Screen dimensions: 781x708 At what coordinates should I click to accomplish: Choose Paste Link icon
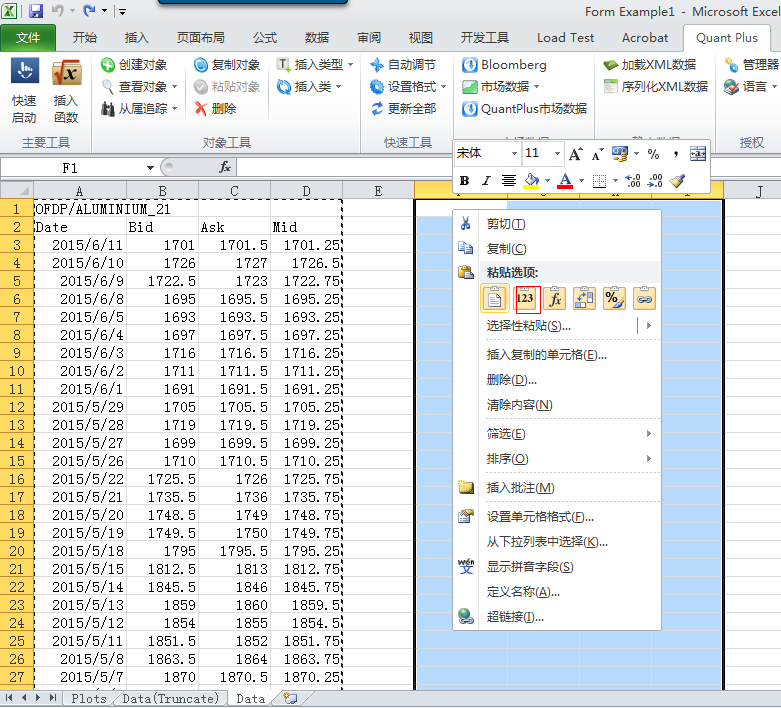pos(644,298)
